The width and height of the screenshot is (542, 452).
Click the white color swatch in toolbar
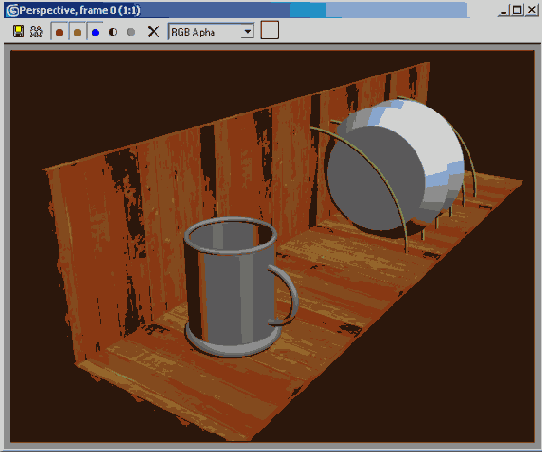[x=270, y=30]
